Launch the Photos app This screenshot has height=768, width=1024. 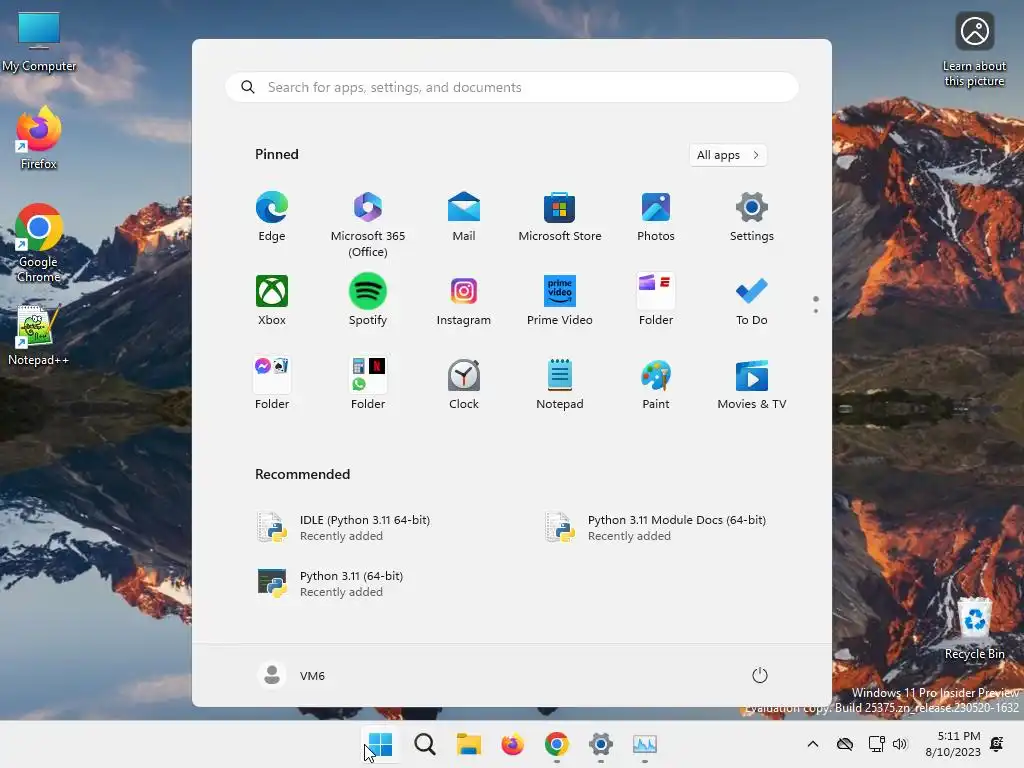656,218
